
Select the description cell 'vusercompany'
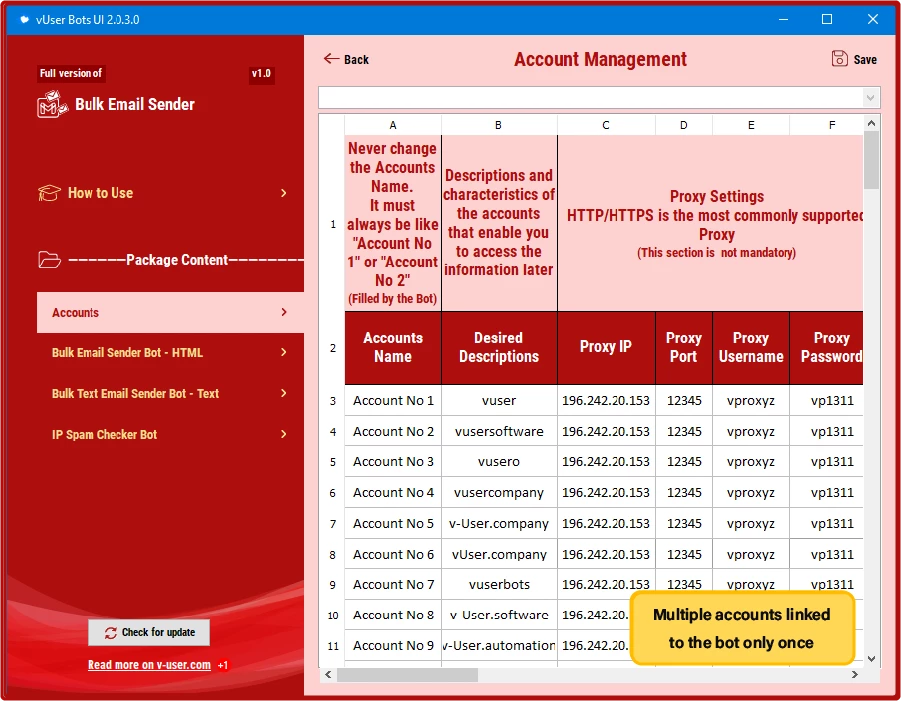click(499, 492)
